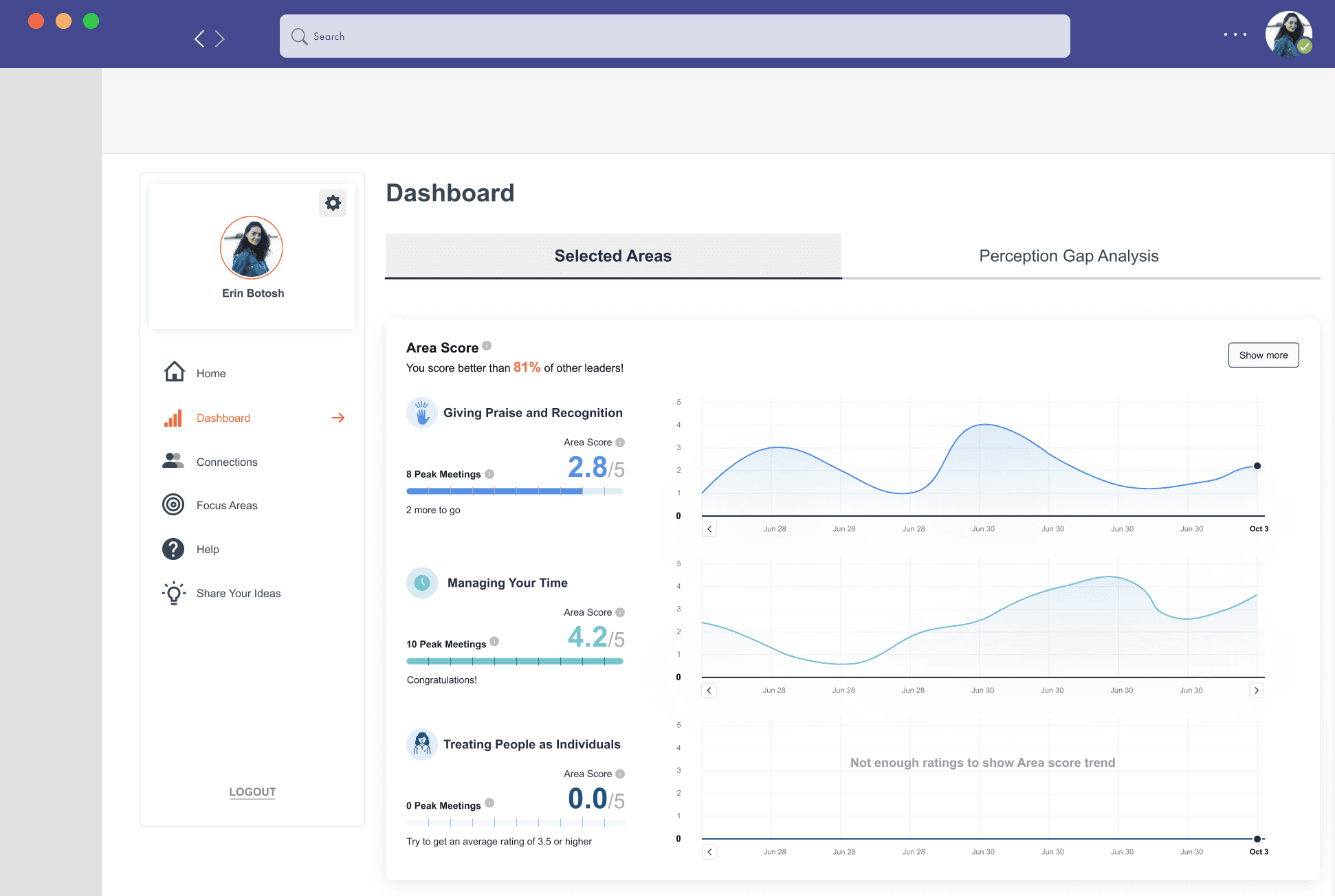Click info icon next to 8 Peak Meetings
This screenshot has width=1335, height=896.
[x=489, y=474]
